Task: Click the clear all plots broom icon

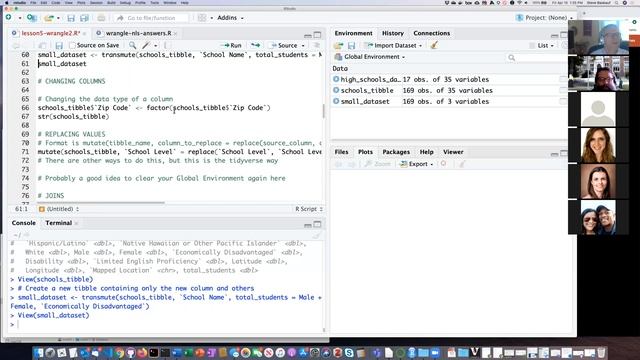Action: (x=462, y=164)
